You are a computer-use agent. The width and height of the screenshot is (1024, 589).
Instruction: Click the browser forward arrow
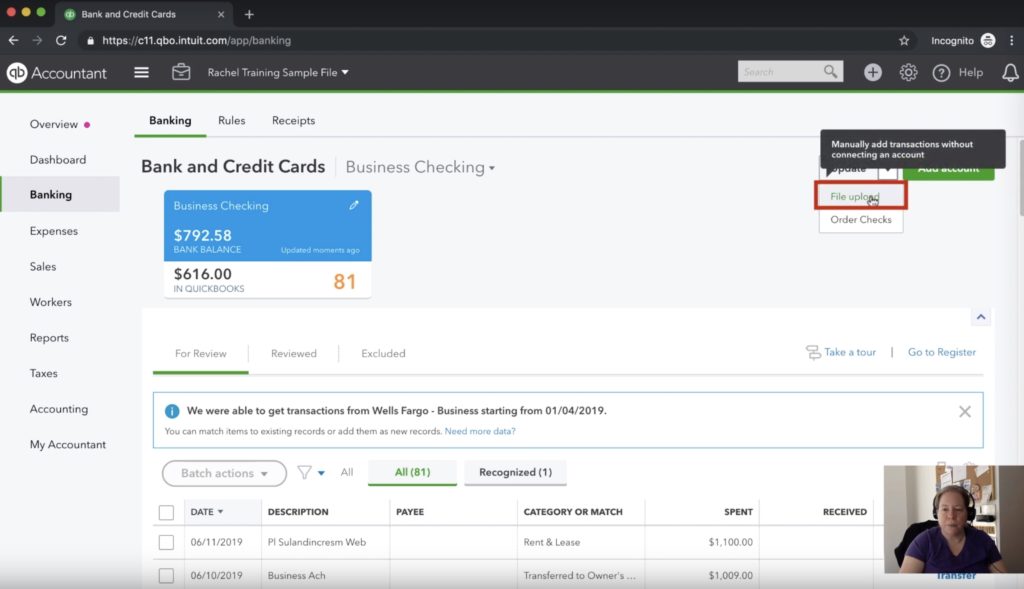(x=37, y=40)
